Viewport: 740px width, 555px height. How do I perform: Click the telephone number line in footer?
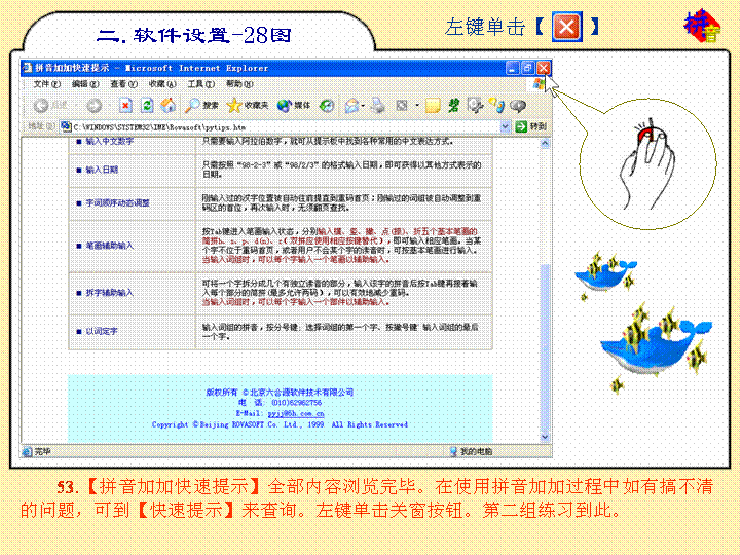coord(280,403)
